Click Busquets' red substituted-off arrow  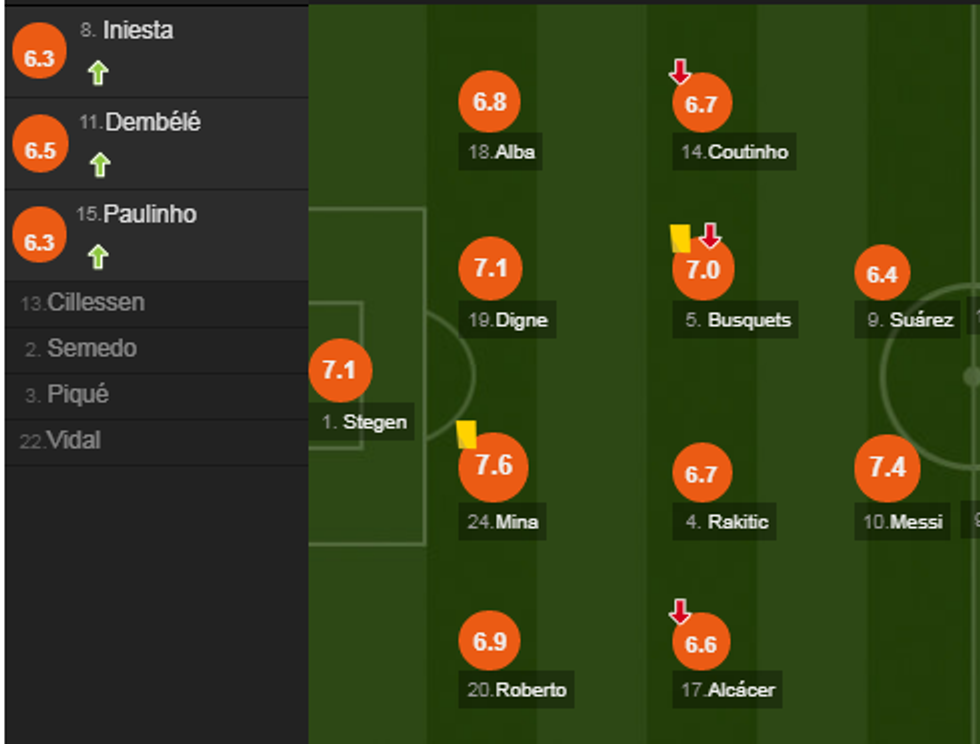point(710,236)
